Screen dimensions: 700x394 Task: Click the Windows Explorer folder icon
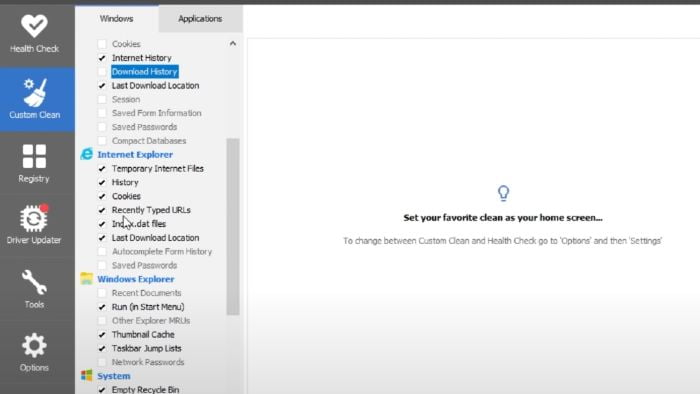click(87, 279)
